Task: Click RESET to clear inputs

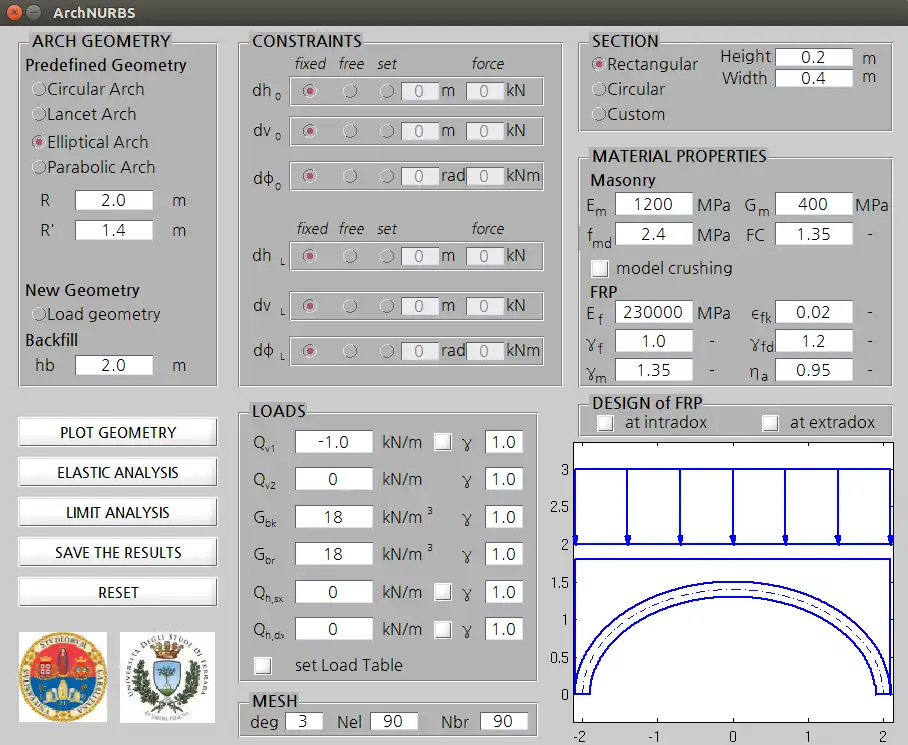Action: point(117,592)
